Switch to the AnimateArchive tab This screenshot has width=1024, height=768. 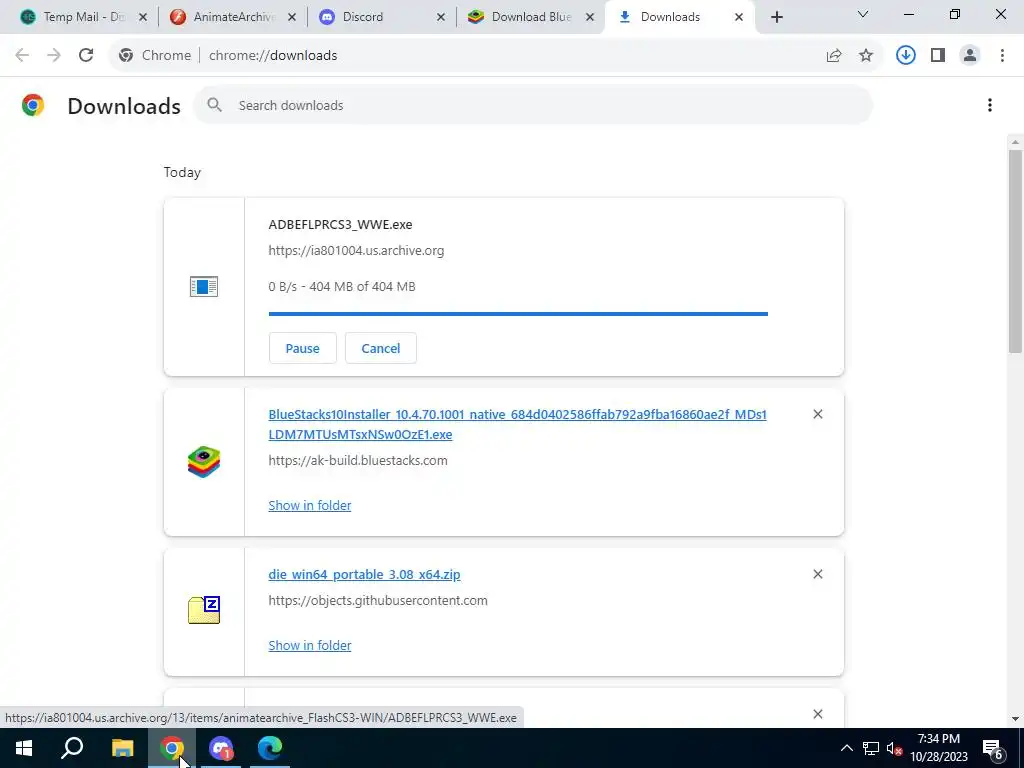[232, 17]
